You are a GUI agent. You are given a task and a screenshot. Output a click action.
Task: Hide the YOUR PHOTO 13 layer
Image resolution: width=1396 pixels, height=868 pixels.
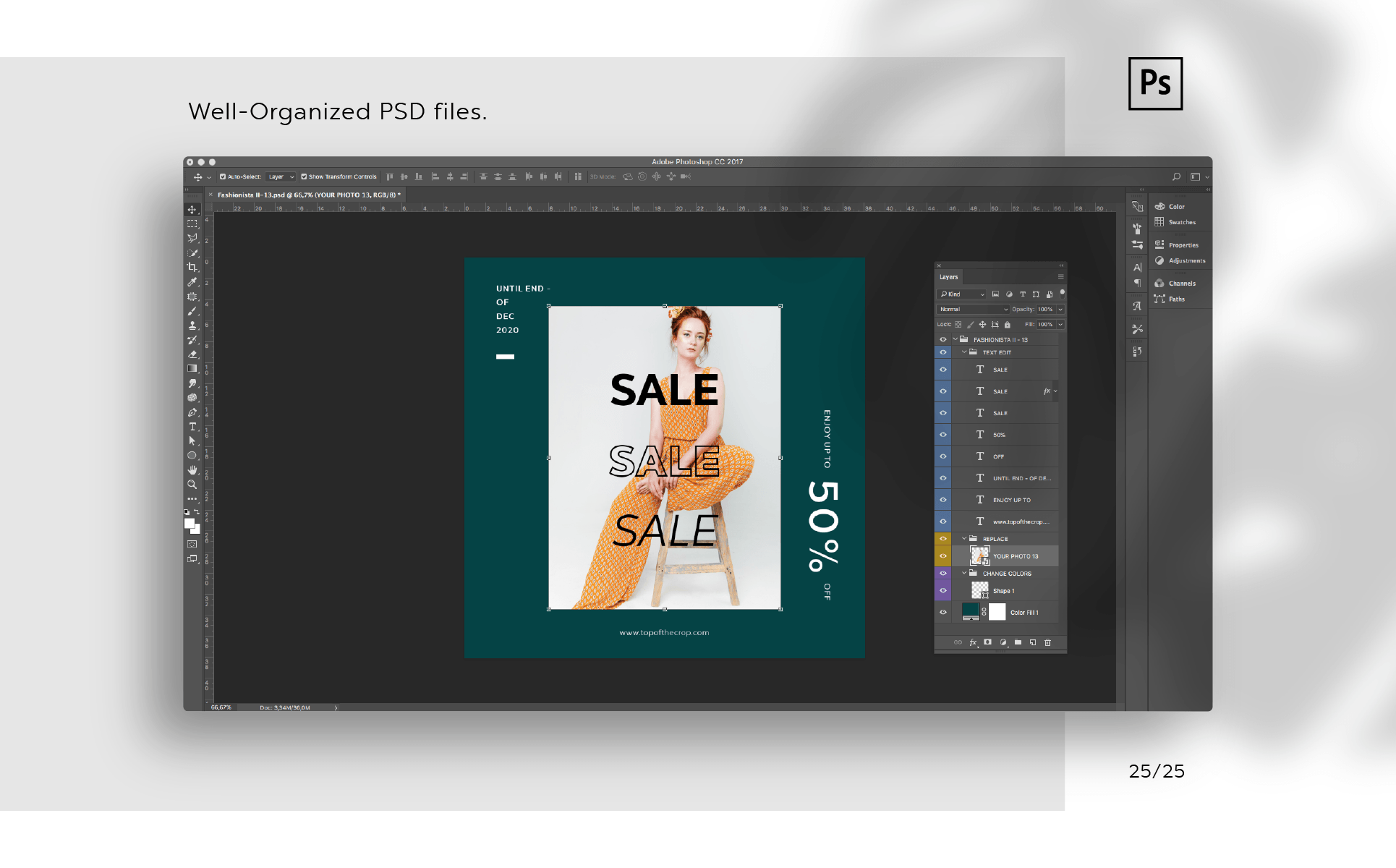tap(942, 556)
